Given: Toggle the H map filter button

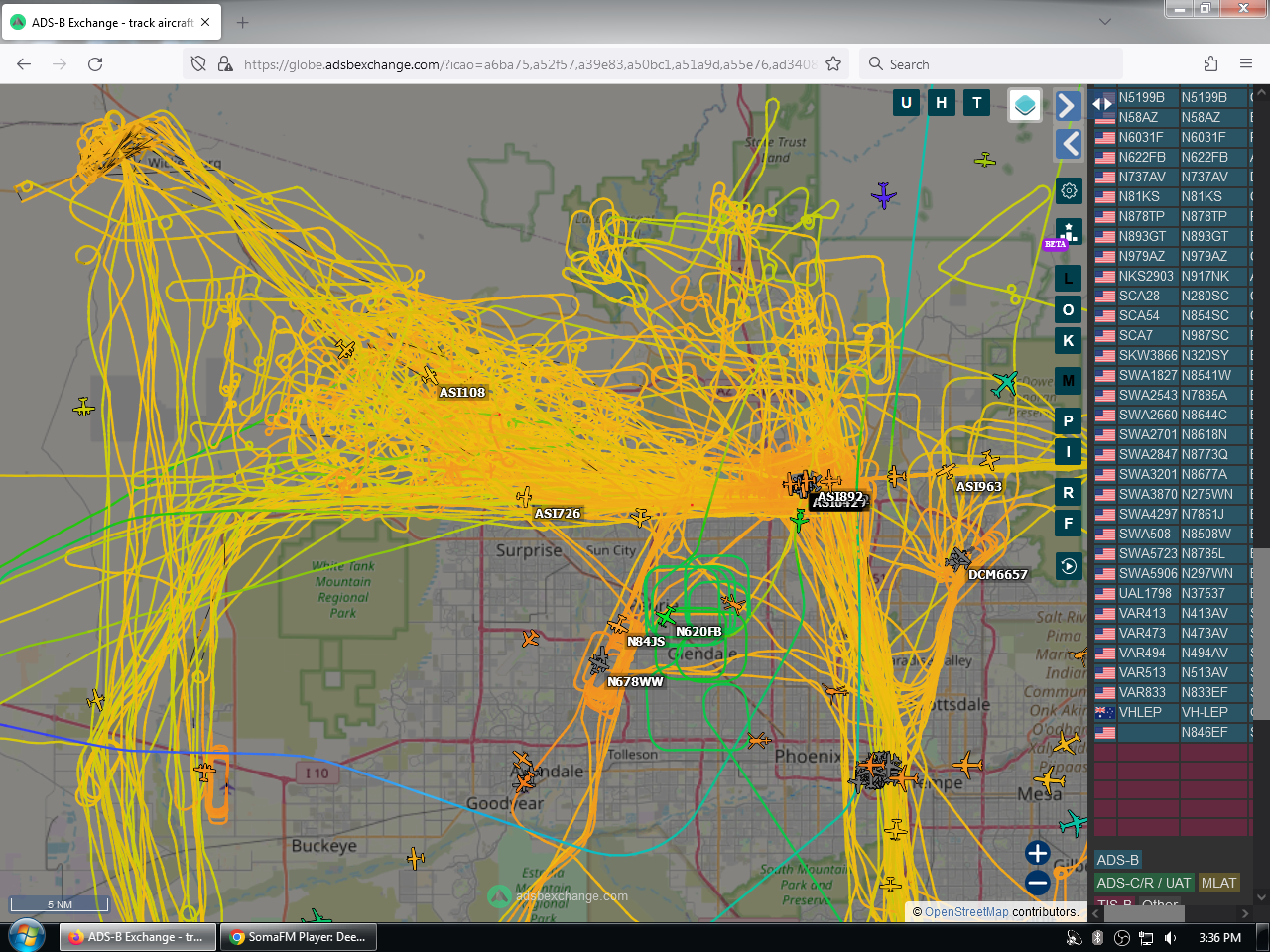Looking at the screenshot, I should pos(942,102).
